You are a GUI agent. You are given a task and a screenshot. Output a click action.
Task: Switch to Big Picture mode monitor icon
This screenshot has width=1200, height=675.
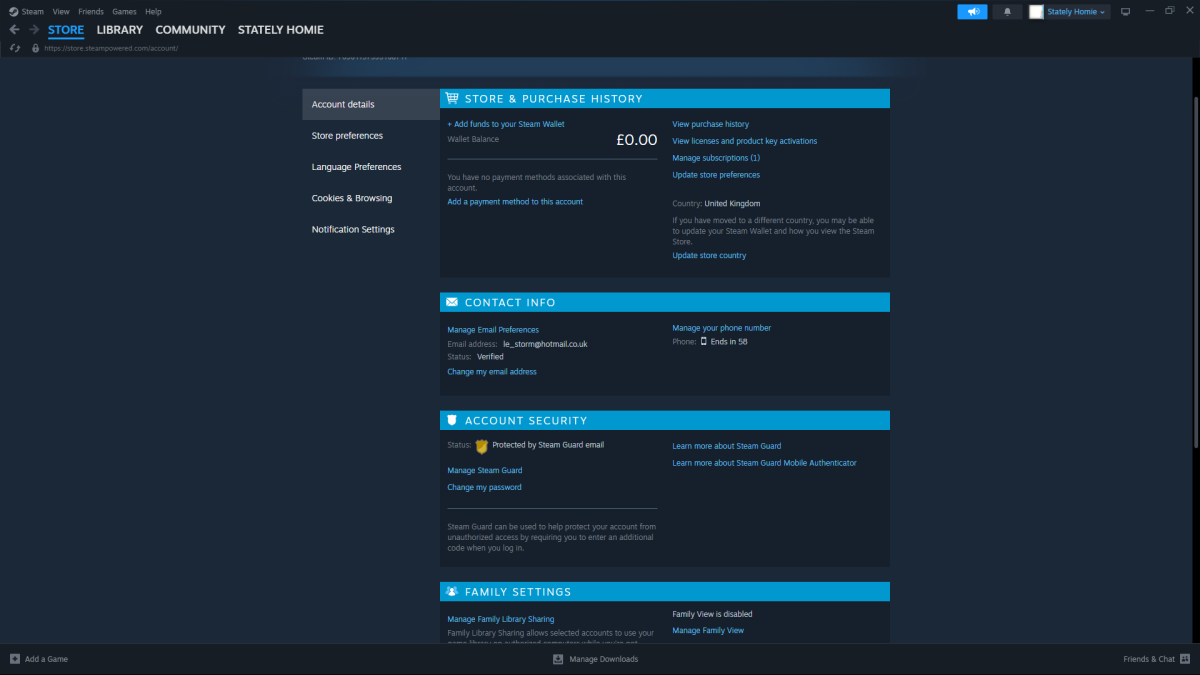click(1125, 12)
